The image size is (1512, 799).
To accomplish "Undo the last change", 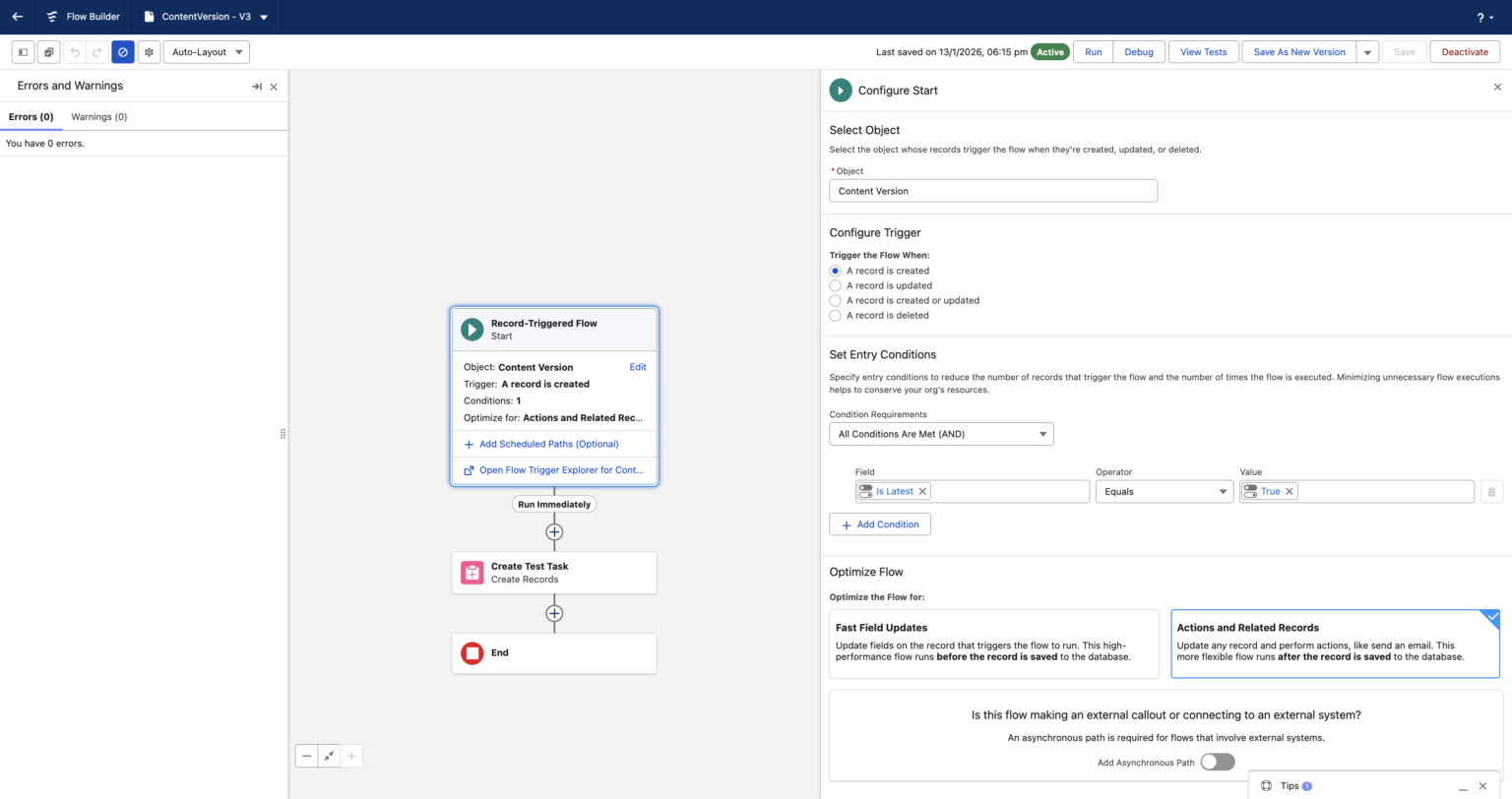I will [75, 52].
